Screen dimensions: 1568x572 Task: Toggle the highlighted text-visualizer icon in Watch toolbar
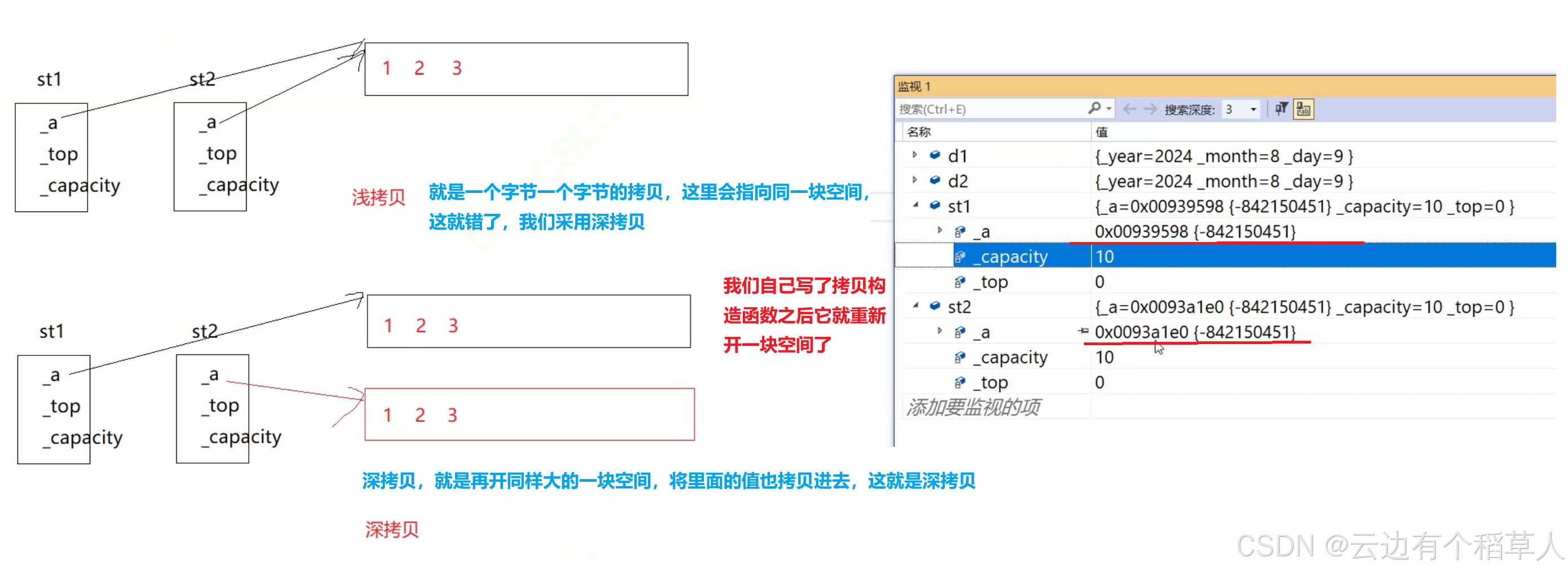point(1303,109)
